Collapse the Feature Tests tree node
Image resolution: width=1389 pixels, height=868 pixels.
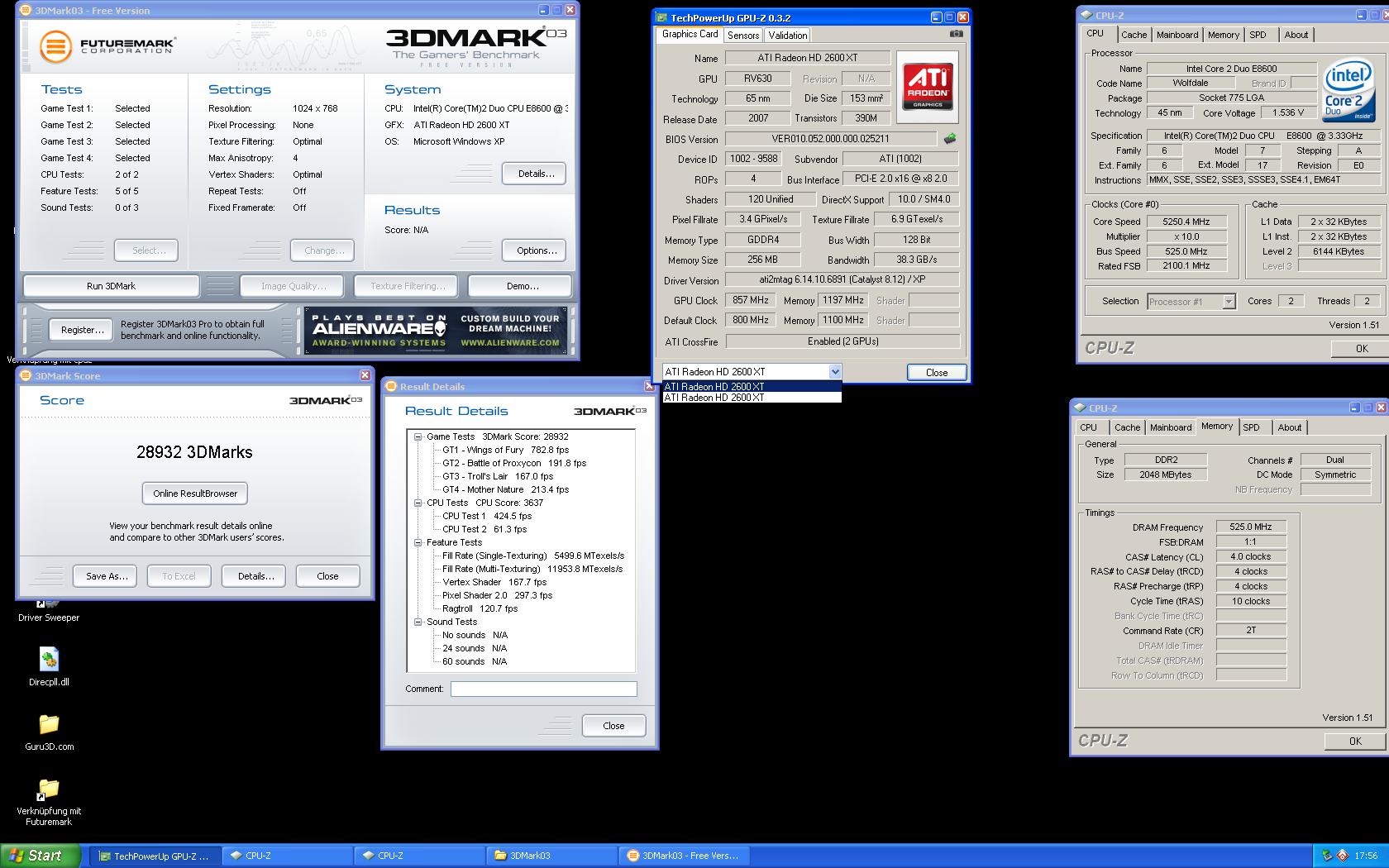(x=418, y=542)
